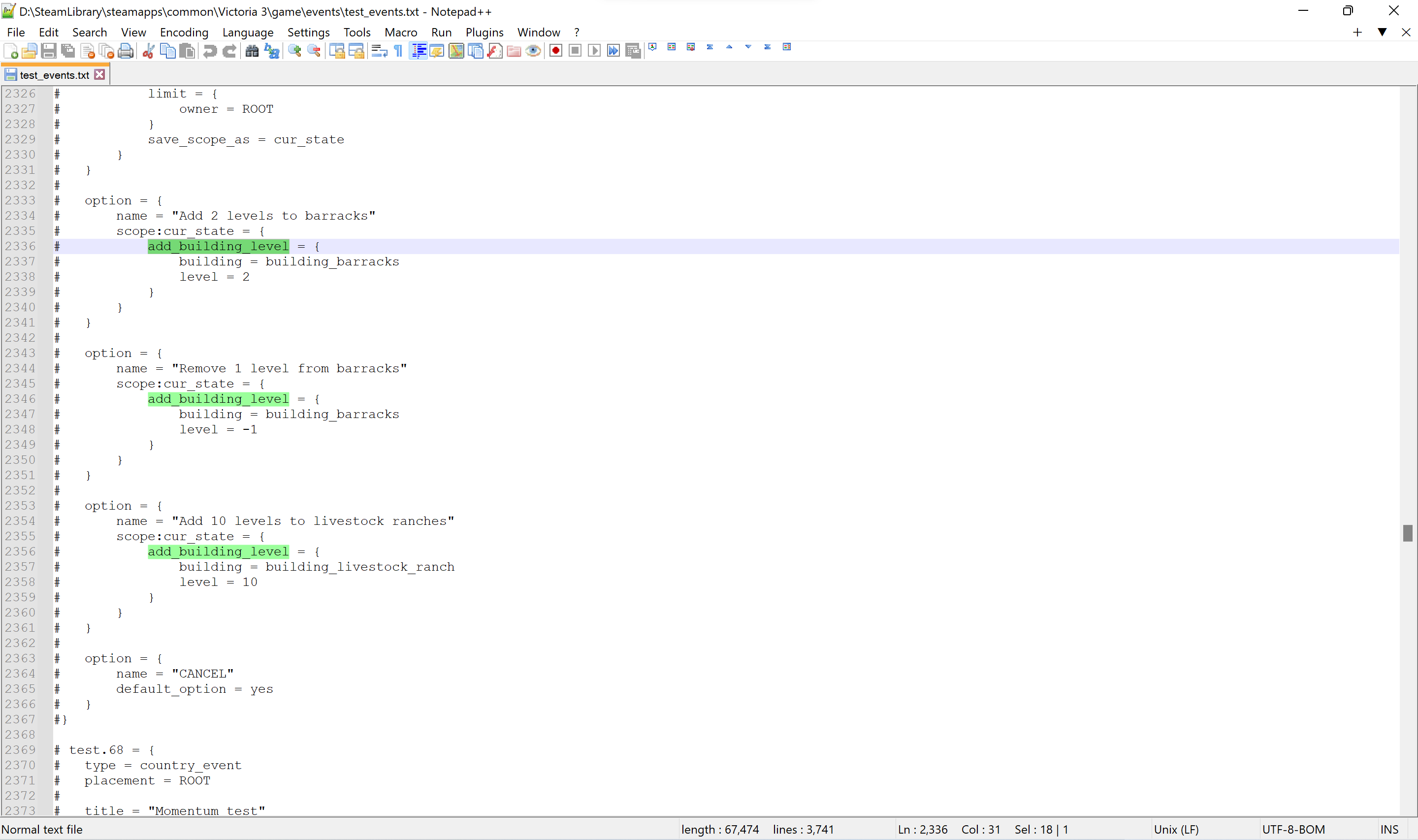The image size is (1418, 840).
Task: Select the test_events.txt tab
Action: tap(54, 75)
